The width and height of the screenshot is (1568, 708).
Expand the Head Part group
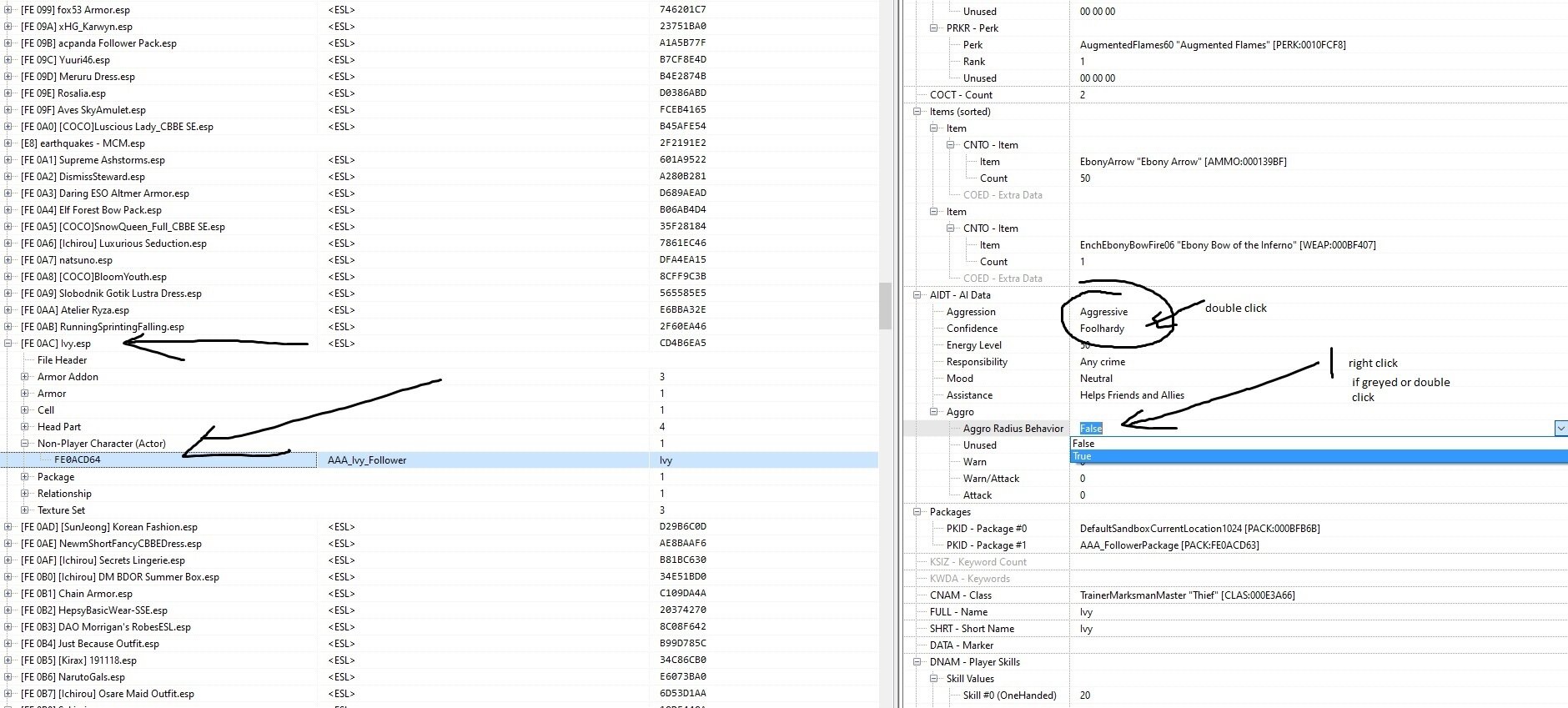click(25, 427)
